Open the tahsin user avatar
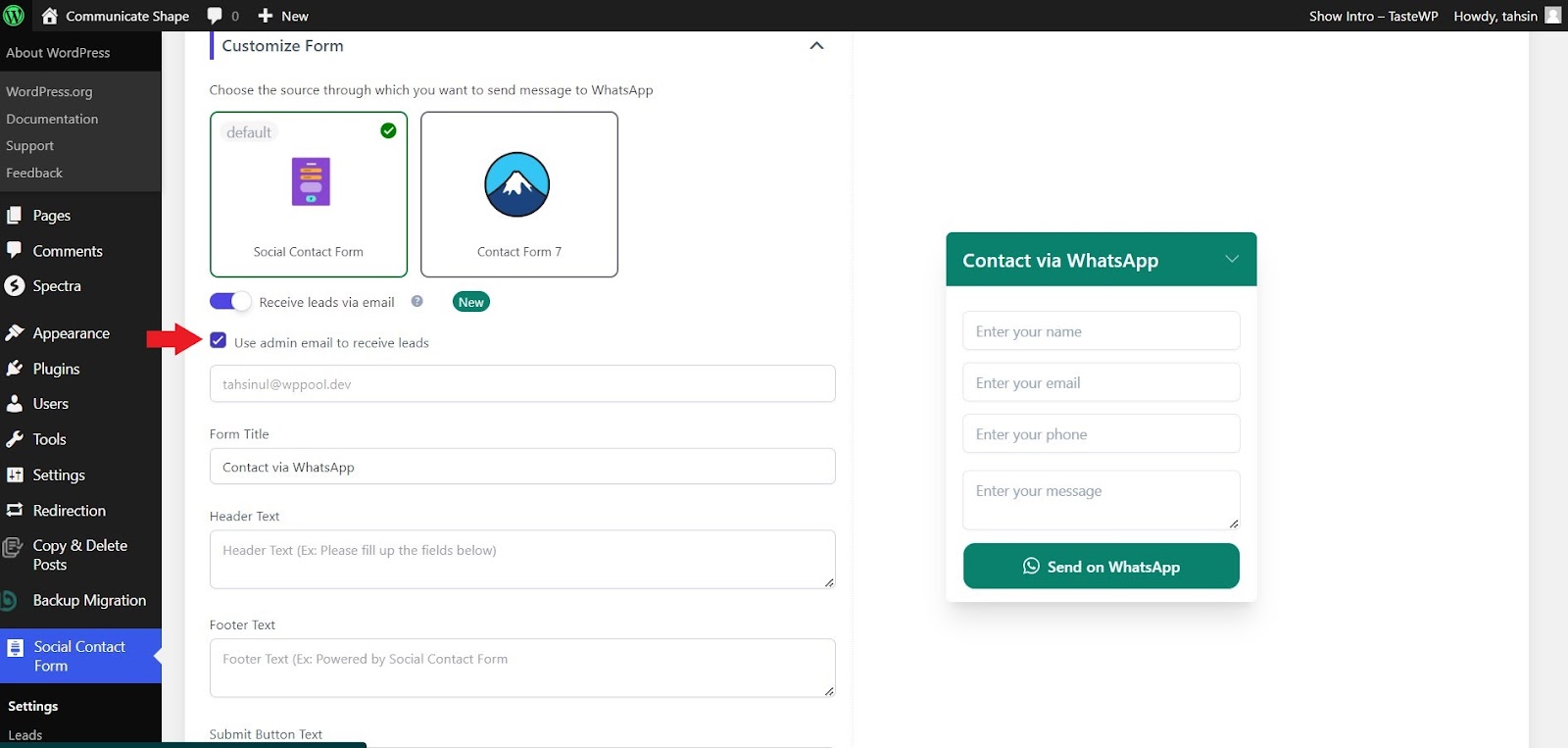Viewport: 1568px width, 748px height. (x=1553, y=15)
